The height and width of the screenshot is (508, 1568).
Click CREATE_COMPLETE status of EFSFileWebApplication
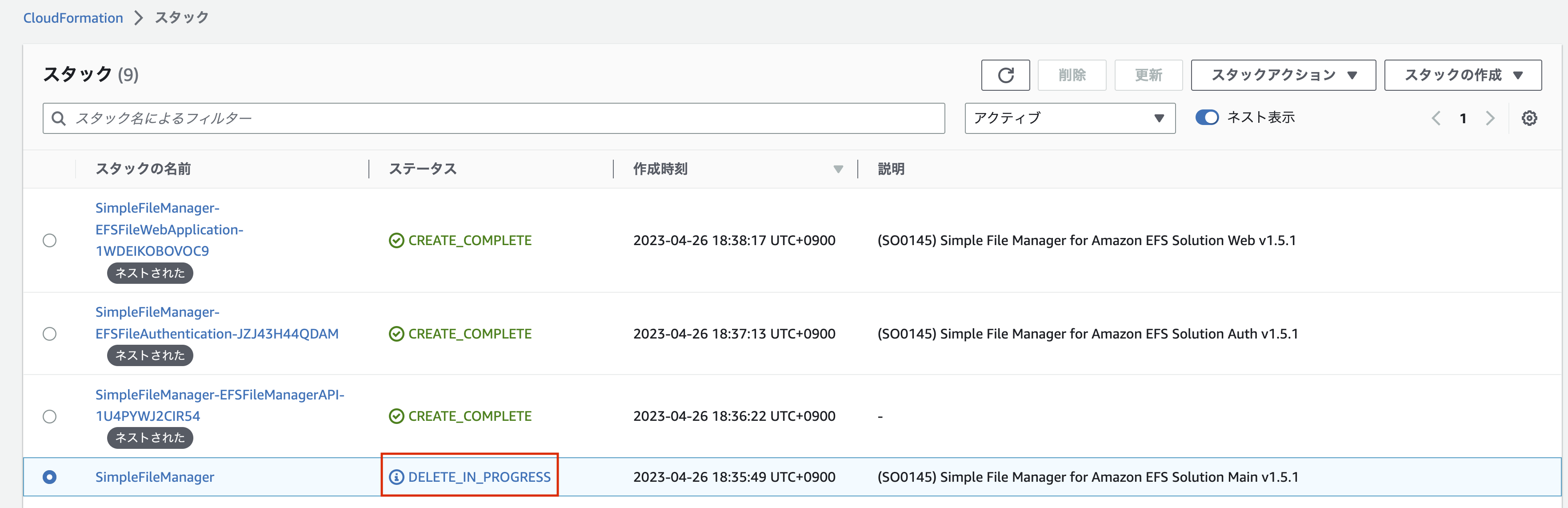[x=470, y=241]
